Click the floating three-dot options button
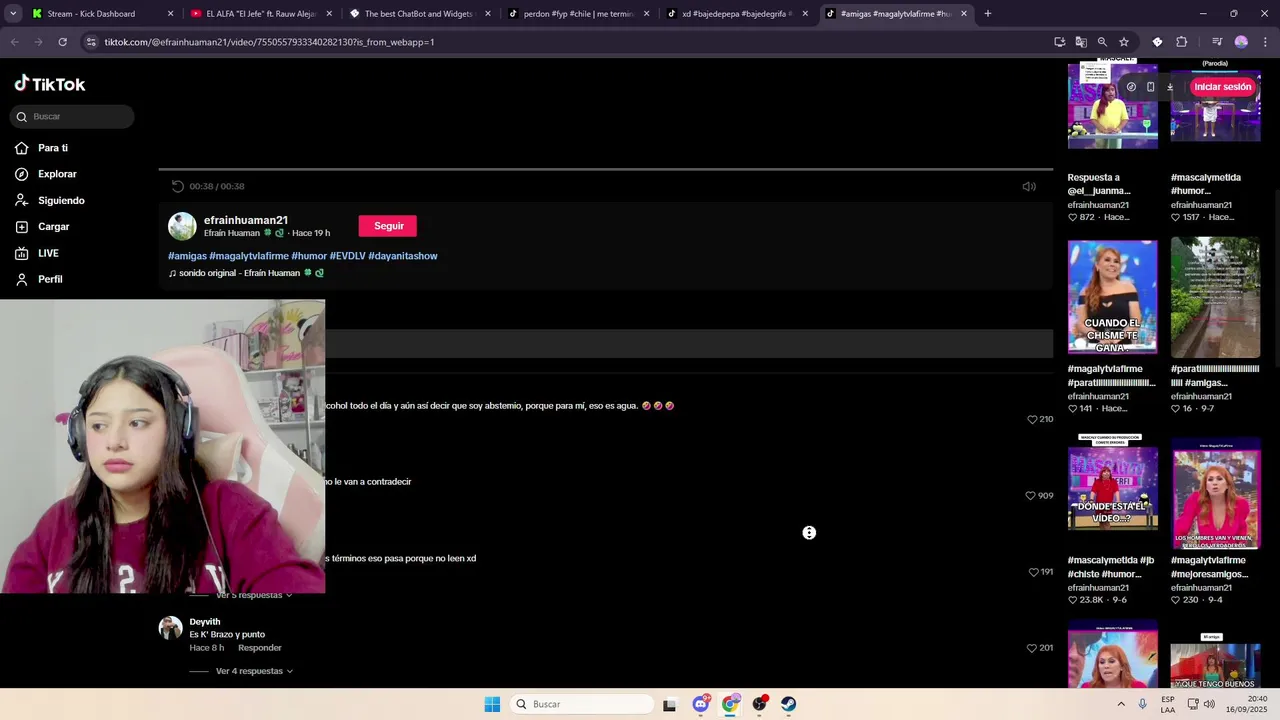 [x=809, y=533]
